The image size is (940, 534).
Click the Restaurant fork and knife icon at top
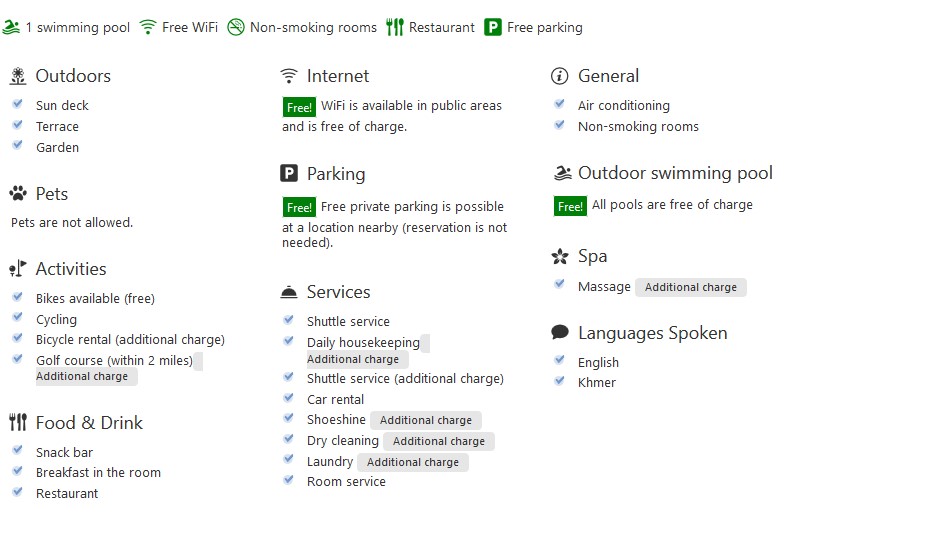click(394, 27)
